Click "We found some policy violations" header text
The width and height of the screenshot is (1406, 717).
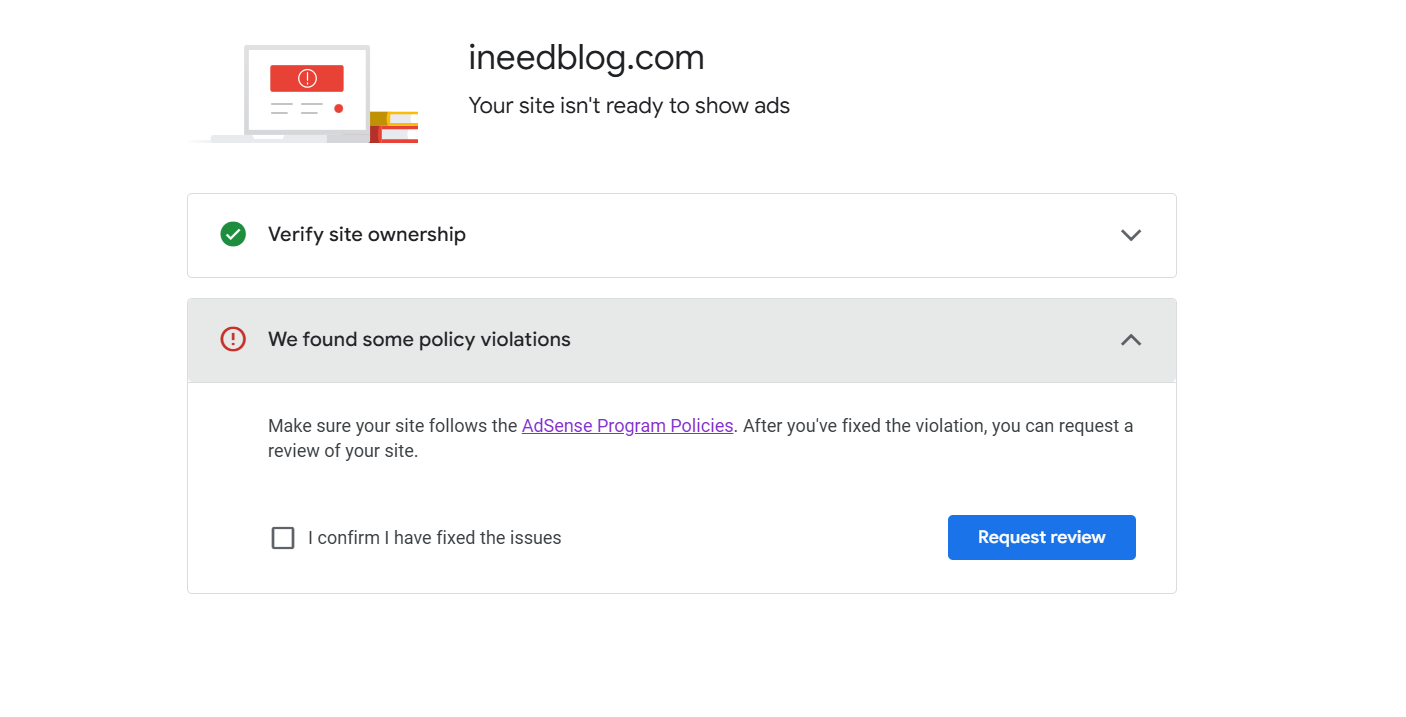tap(419, 340)
